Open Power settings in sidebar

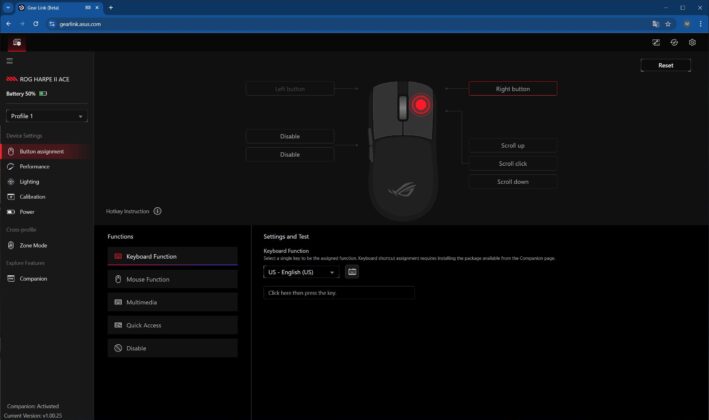47,212
